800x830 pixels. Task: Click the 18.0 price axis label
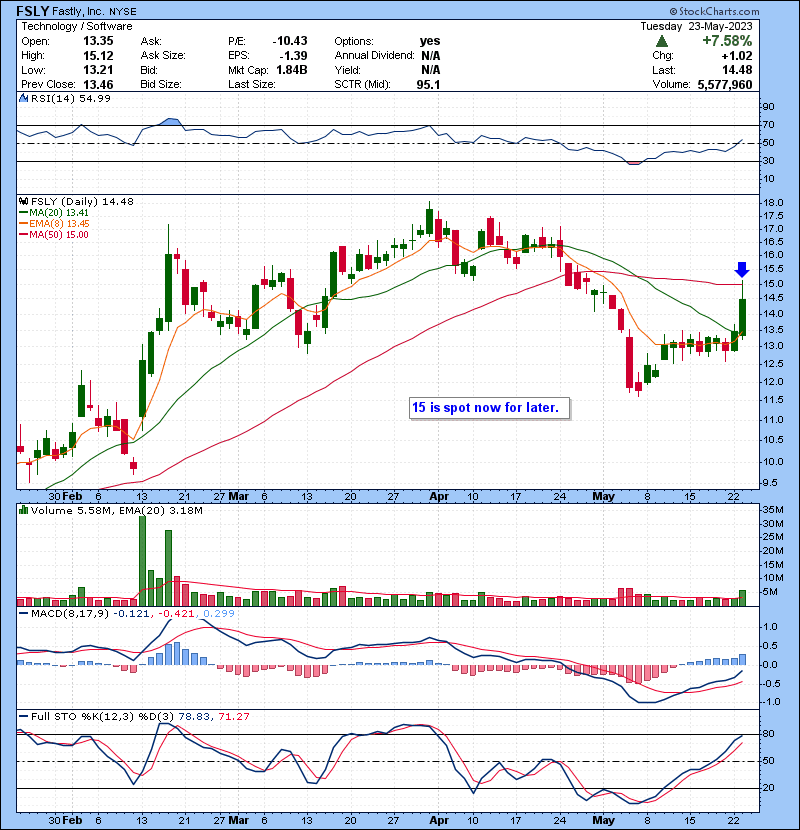tap(773, 203)
